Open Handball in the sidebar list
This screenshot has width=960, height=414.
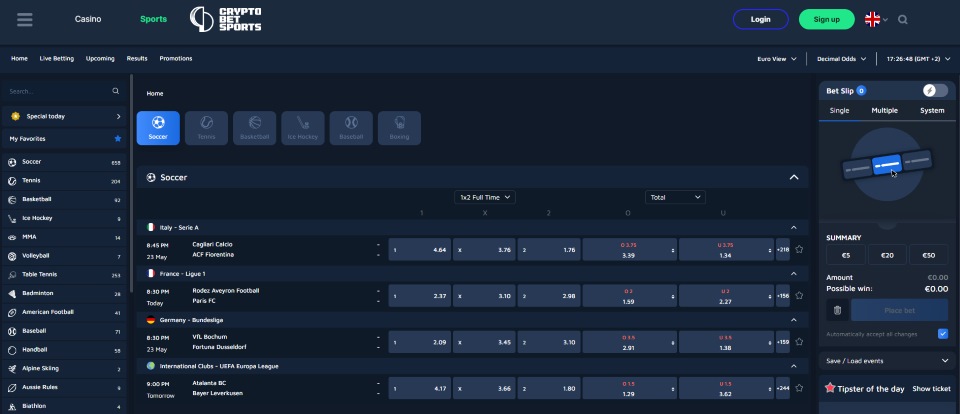[64, 350]
